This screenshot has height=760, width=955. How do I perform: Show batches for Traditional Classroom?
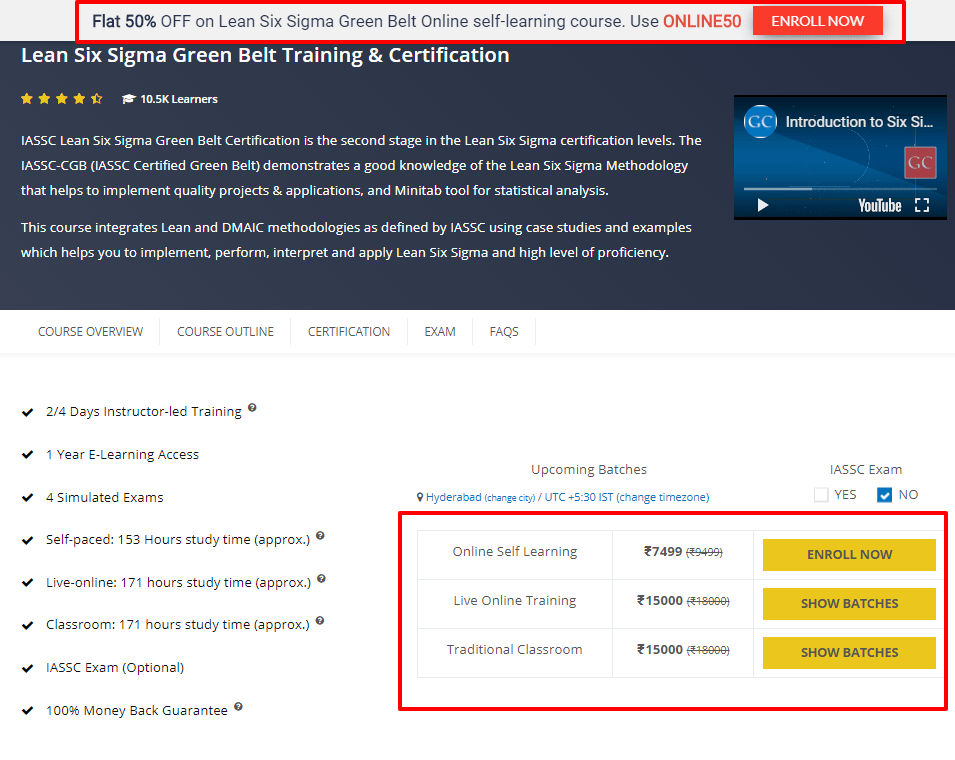[849, 652]
